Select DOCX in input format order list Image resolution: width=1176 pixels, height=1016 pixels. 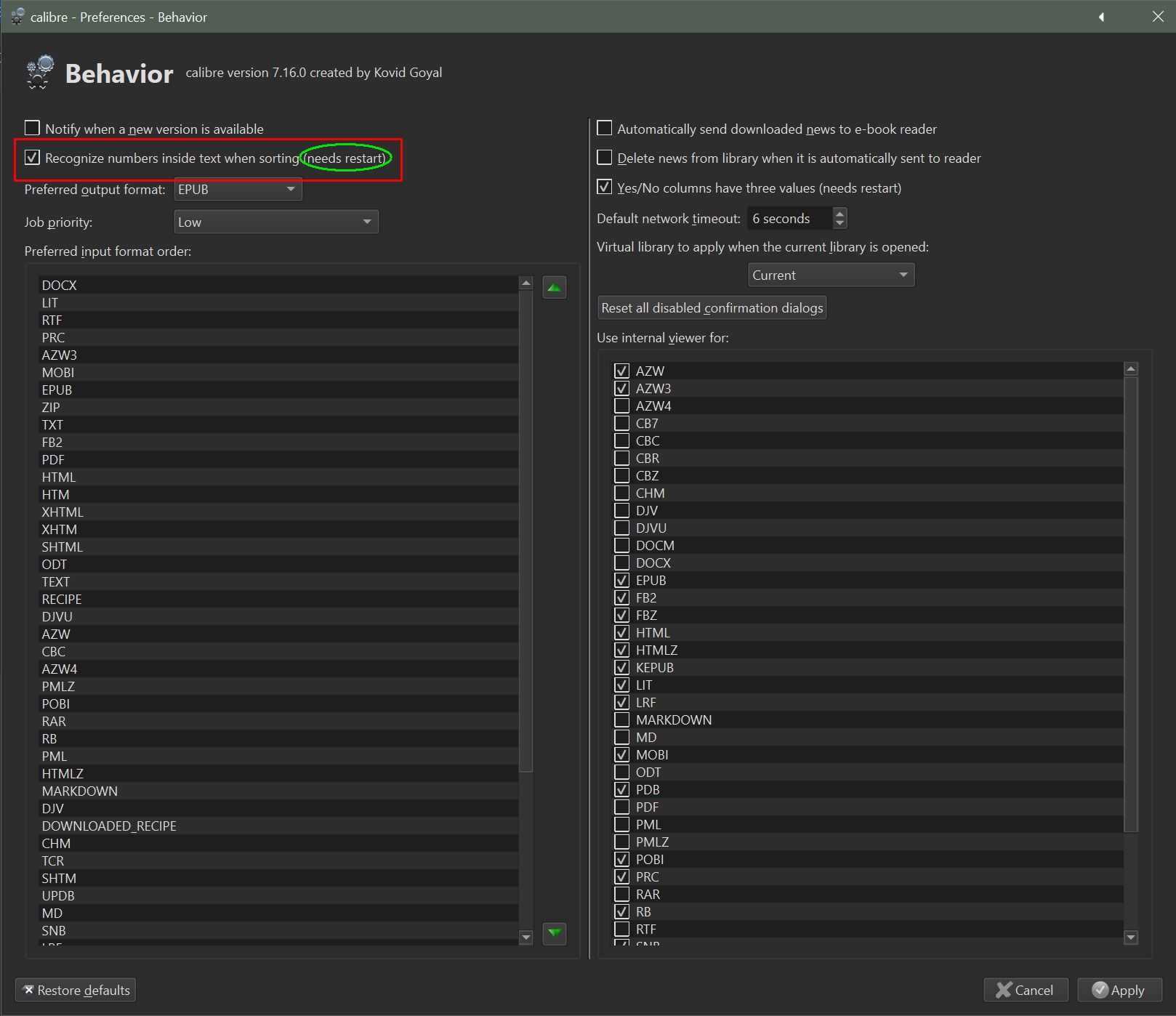(60, 285)
